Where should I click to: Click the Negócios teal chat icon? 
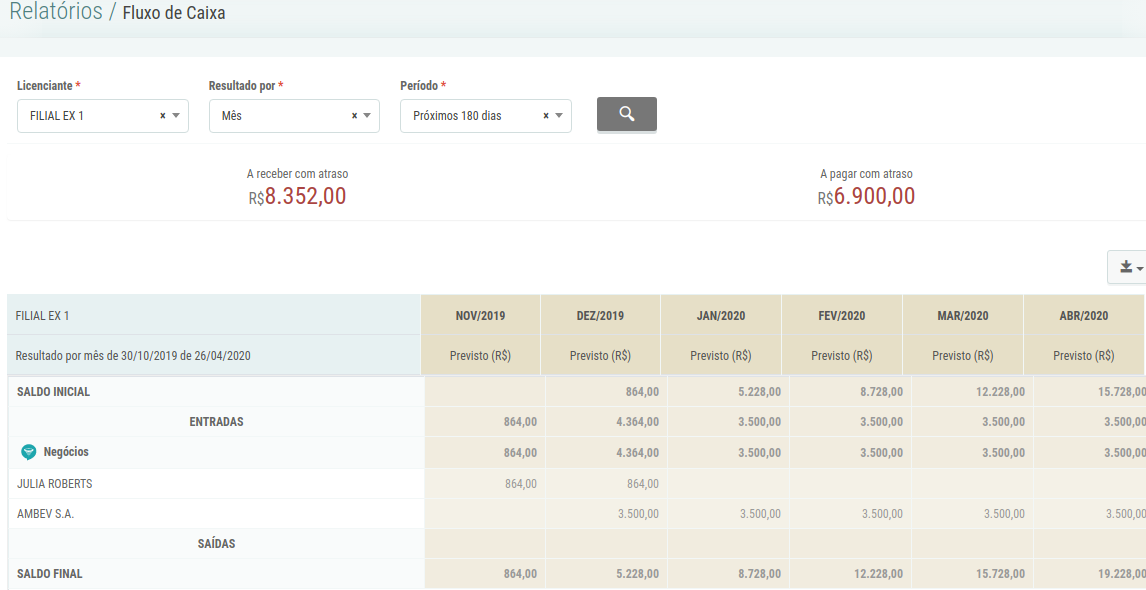[x=28, y=453]
